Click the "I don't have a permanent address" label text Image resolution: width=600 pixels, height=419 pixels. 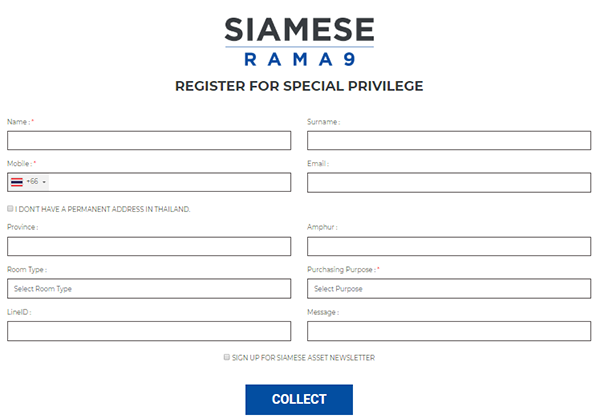[x=103, y=209]
